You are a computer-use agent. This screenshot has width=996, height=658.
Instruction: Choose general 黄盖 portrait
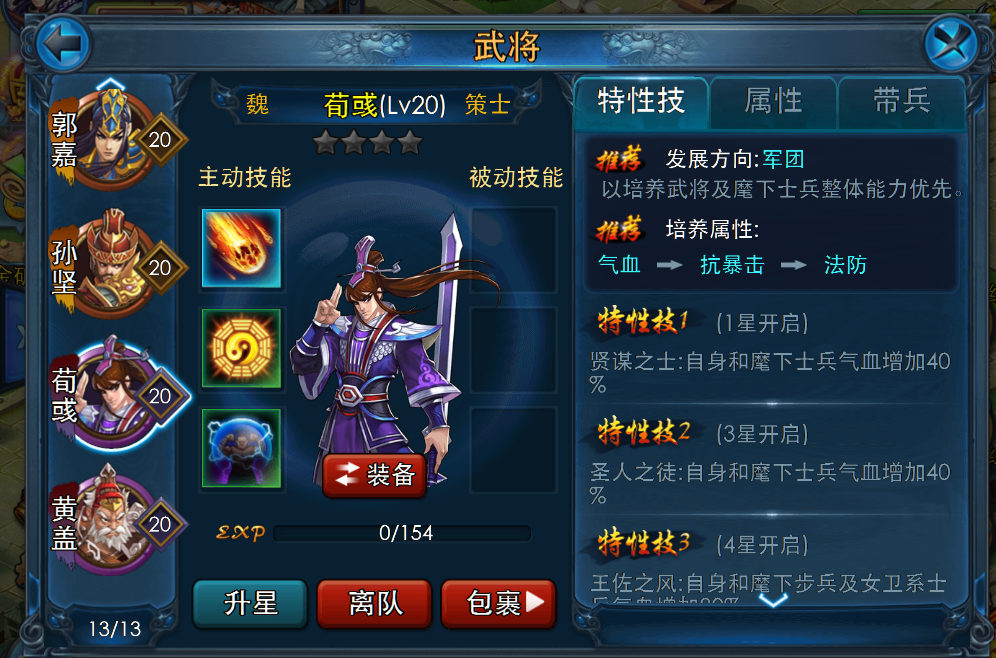tap(113, 522)
